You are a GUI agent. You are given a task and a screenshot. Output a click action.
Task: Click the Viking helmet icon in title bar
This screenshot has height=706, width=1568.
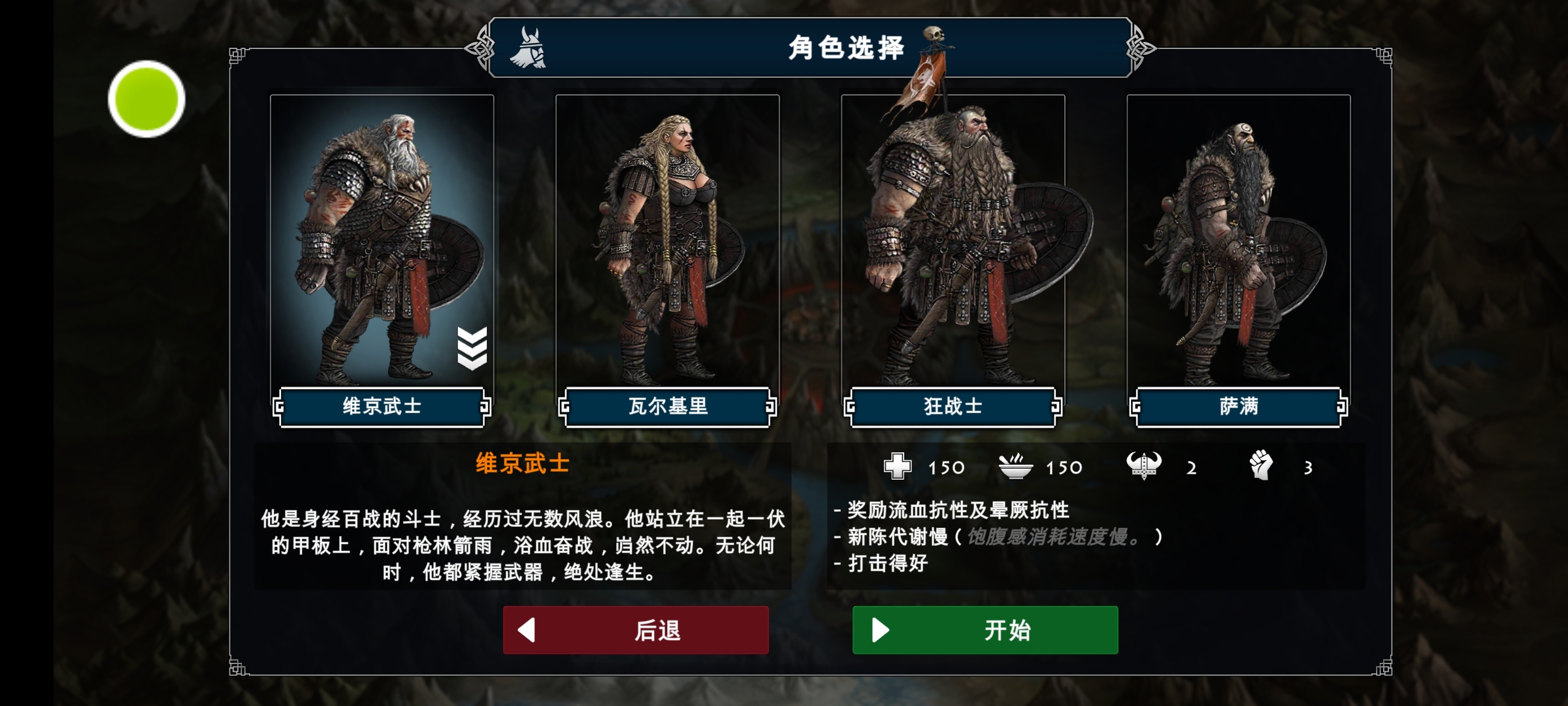point(528,48)
